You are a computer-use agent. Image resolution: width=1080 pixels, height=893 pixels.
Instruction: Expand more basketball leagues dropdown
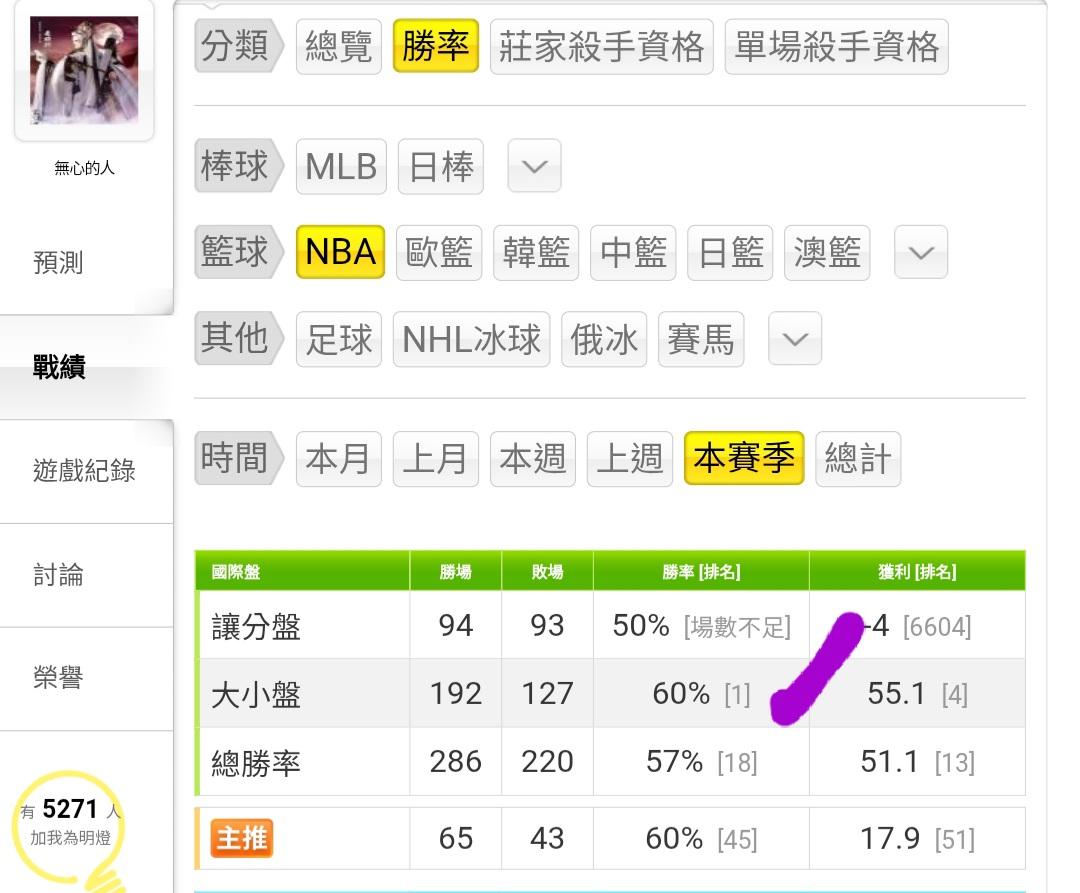(921, 252)
